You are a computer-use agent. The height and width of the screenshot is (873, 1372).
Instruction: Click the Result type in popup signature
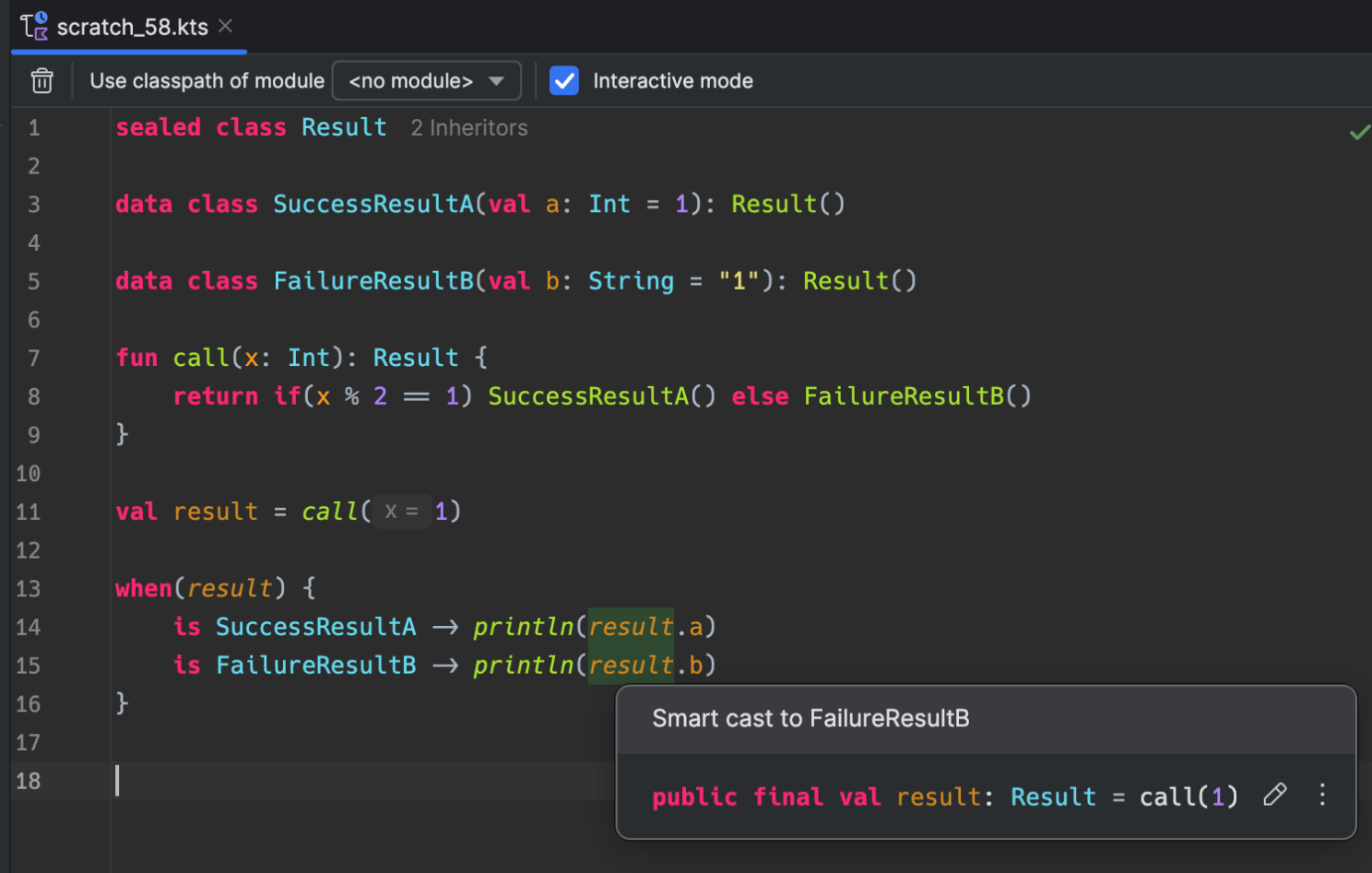[x=1053, y=796]
